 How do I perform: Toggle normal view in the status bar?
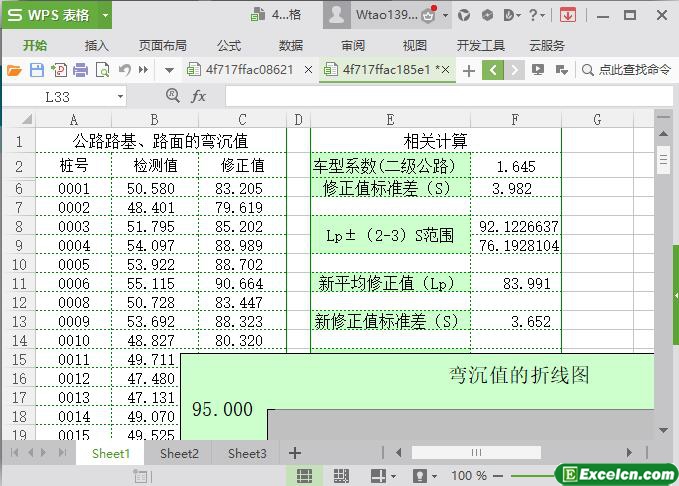304,476
